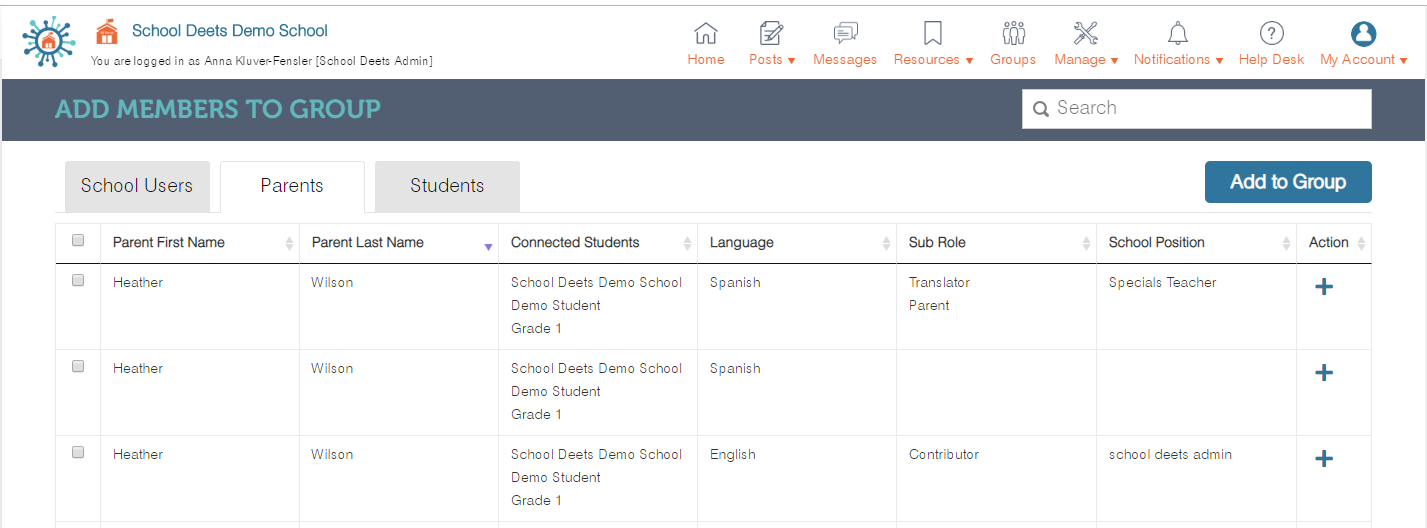Check the box for Specials Teacher row
This screenshot has width=1427, height=528.
click(79, 281)
